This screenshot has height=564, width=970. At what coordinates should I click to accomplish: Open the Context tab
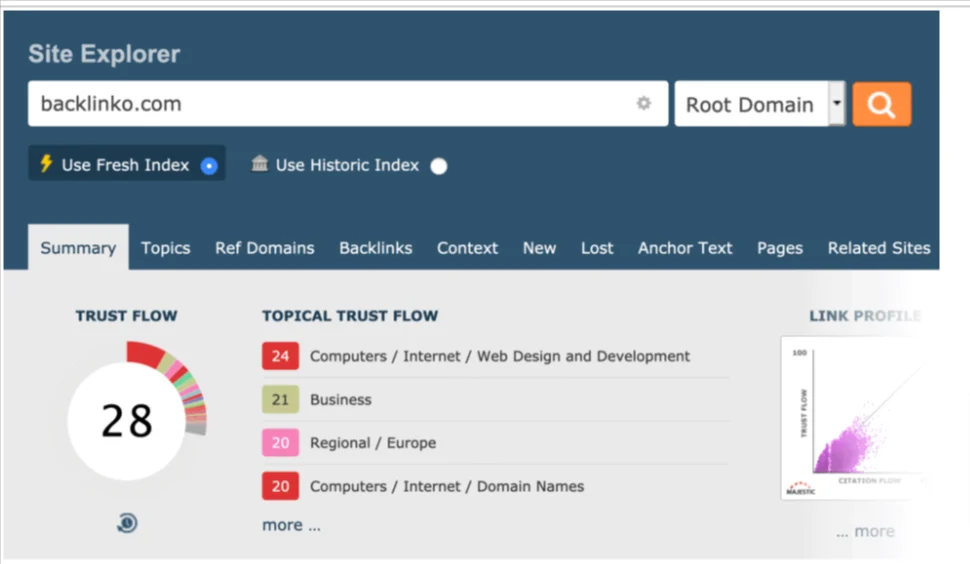click(467, 248)
